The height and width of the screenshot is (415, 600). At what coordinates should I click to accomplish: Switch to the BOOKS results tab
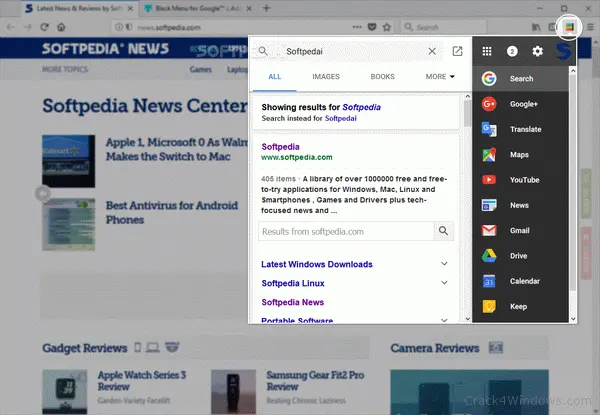pyautogui.click(x=382, y=76)
